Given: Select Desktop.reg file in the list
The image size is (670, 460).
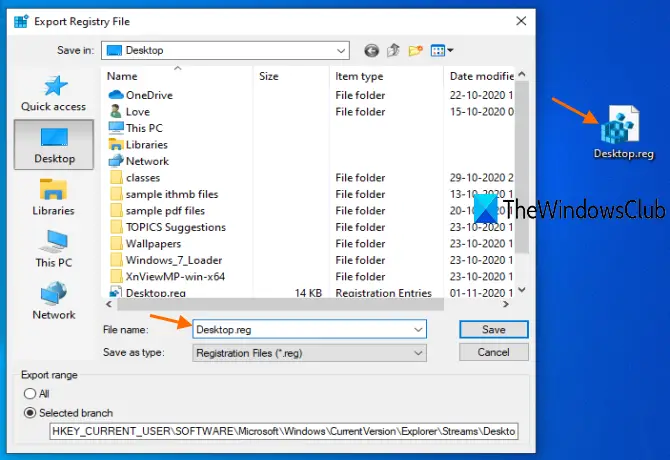Looking at the screenshot, I should [x=147, y=293].
